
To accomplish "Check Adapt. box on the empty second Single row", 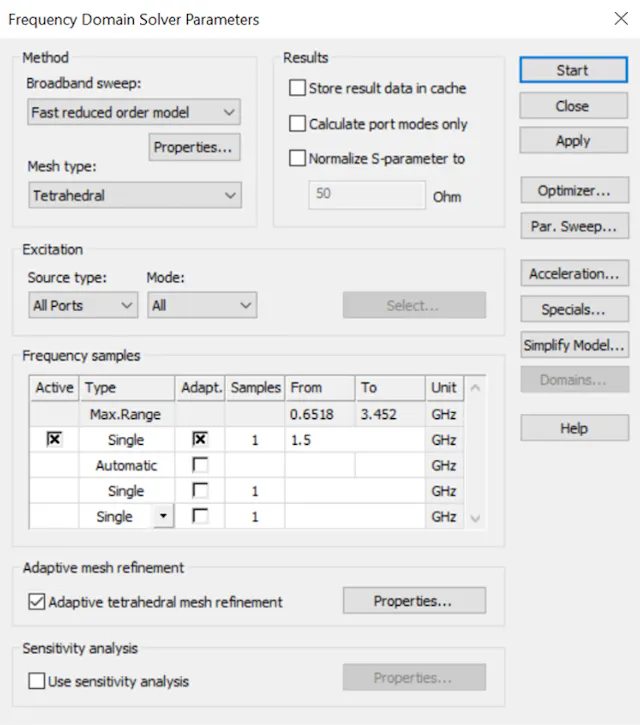I will point(200,490).
